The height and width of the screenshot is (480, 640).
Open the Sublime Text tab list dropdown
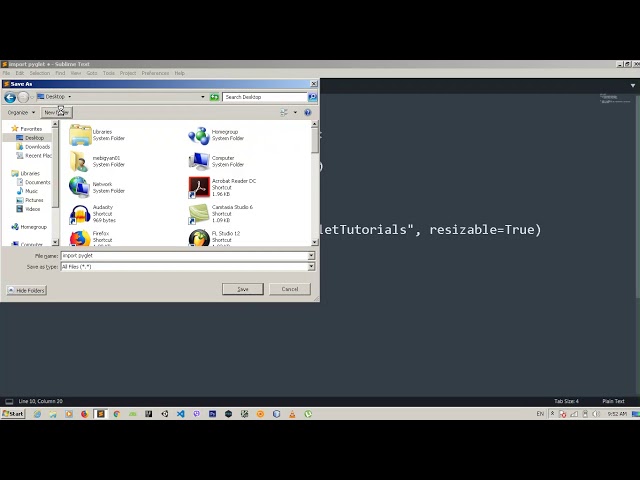[x=633, y=86]
